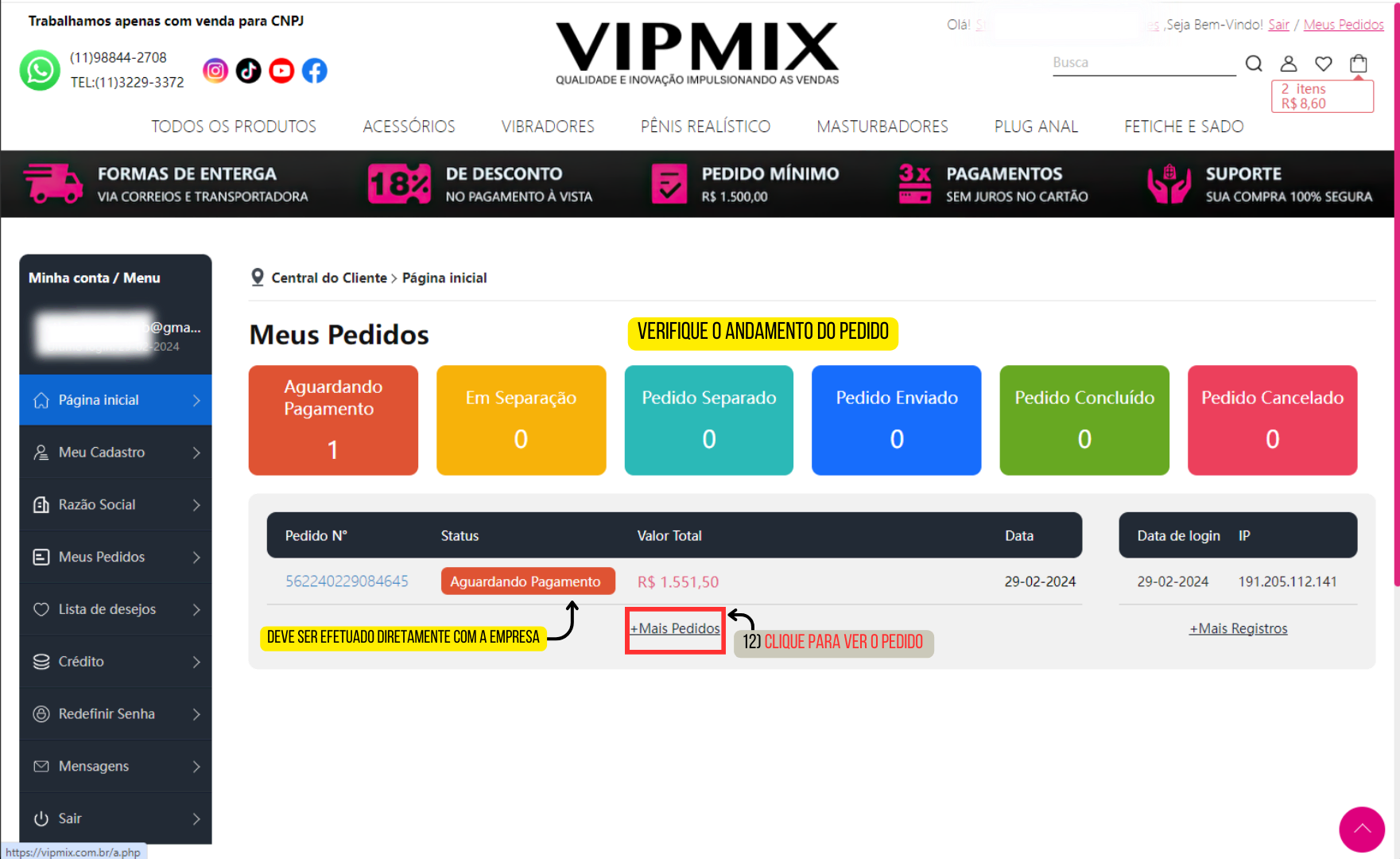Expand Mensagens chevron arrow
The width and height of the screenshot is (1400, 859).
click(196, 766)
